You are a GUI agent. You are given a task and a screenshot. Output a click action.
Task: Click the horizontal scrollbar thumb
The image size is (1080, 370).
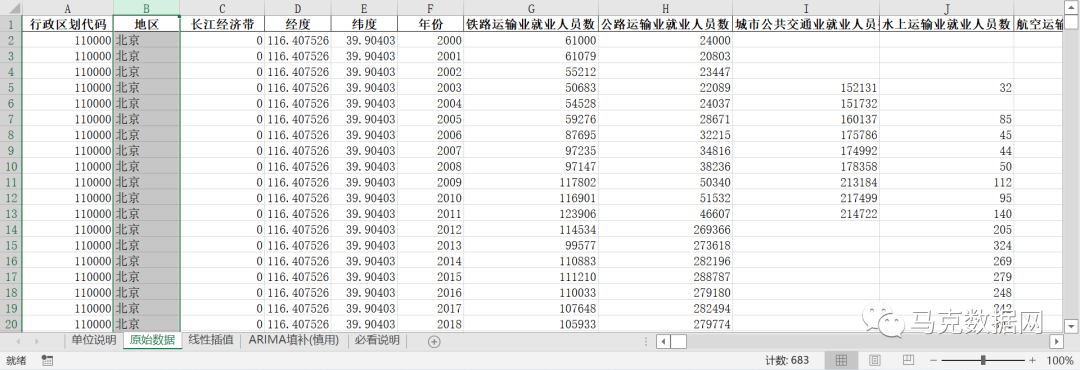pos(679,341)
